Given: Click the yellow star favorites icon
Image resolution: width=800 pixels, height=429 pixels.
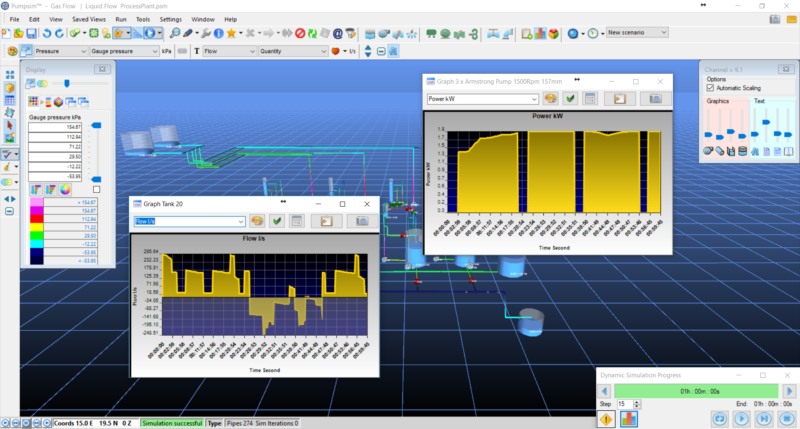Looking at the screenshot, I should point(231,33).
